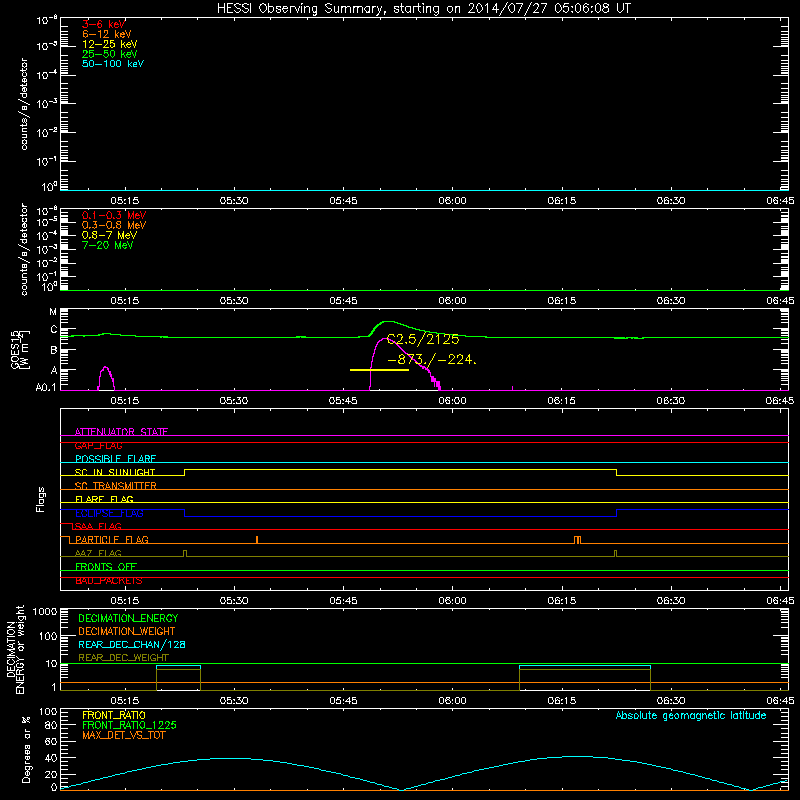
Task: Click the 05:45 tick label under top panel
Action: 343,201
